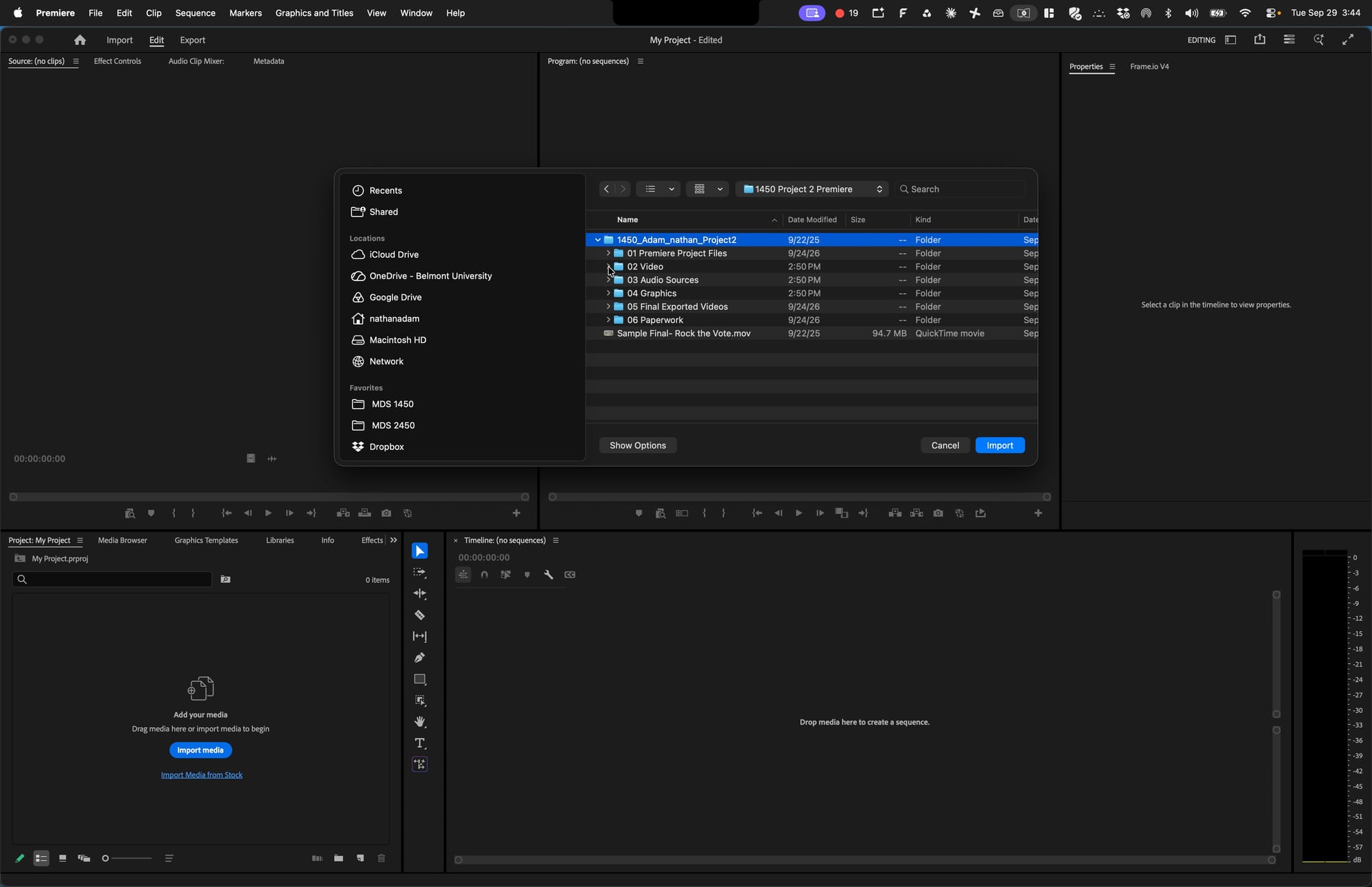Open the Sequence menu
Image resolution: width=1372 pixels, height=887 pixels.
[195, 13]
